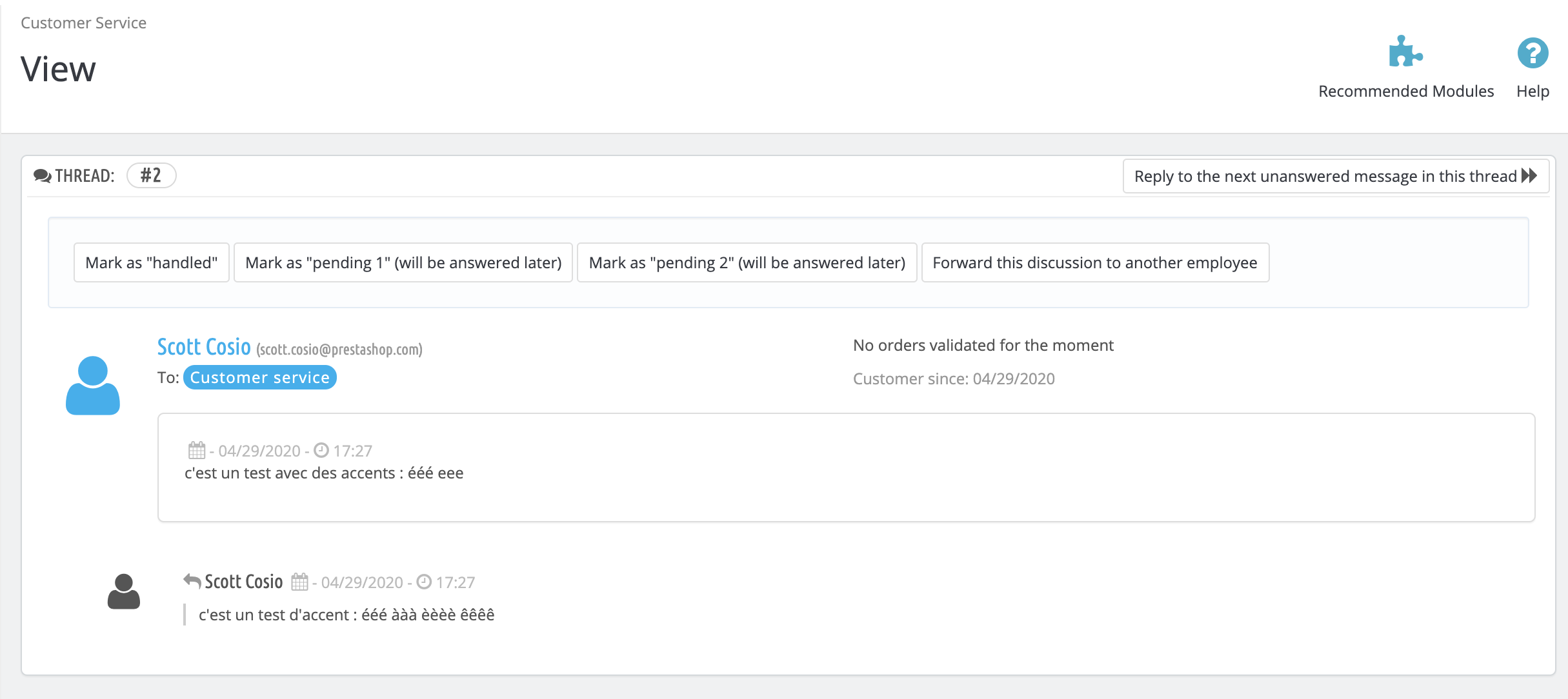Open Scott Cosio customer profile link
Viewport: 1568px width, 699px height.
204,347
